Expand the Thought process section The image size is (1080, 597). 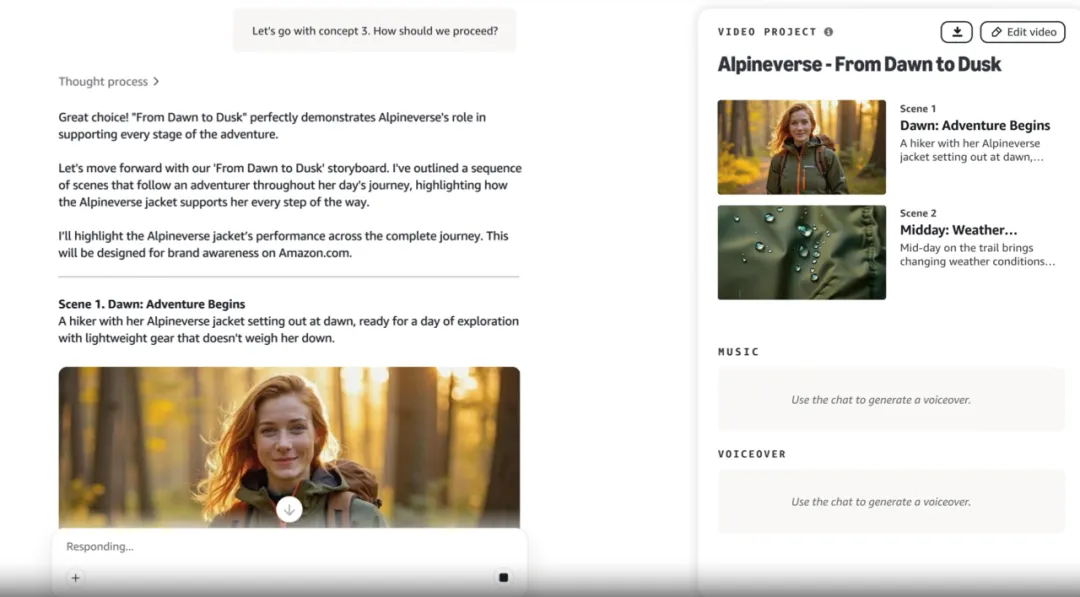pos(109,81)
